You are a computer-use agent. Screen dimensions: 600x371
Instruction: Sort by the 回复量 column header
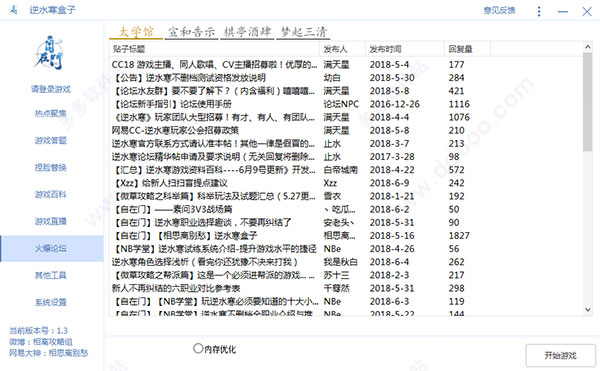(467, 49)
